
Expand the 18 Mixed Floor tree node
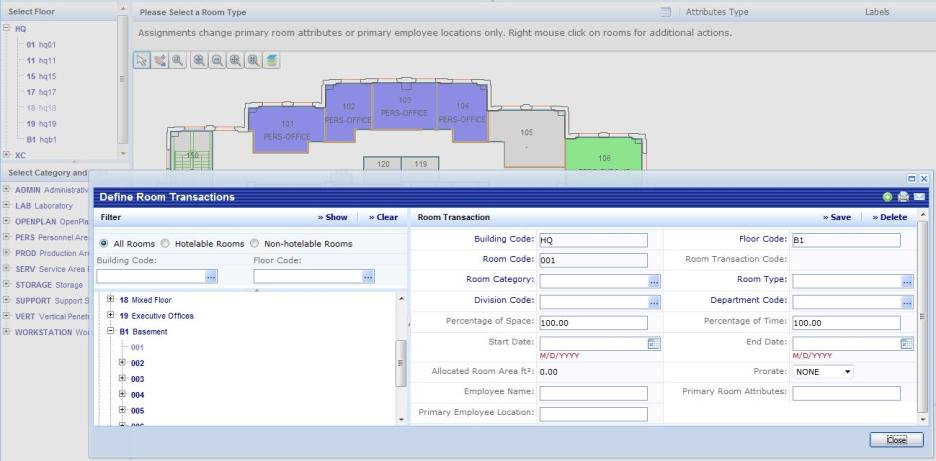pos(111,299)
